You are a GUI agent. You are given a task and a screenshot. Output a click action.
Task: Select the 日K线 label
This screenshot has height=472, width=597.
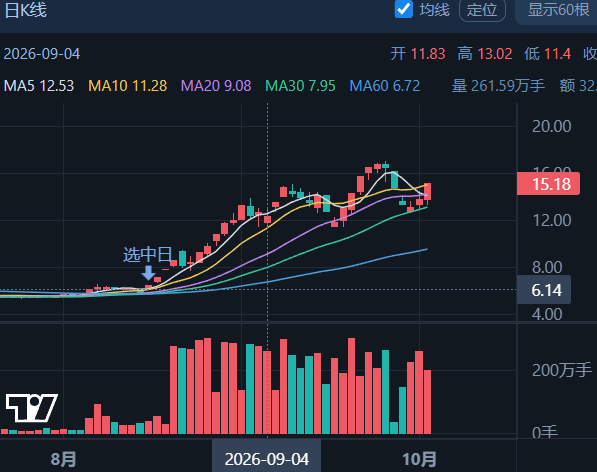pos(26,10)
